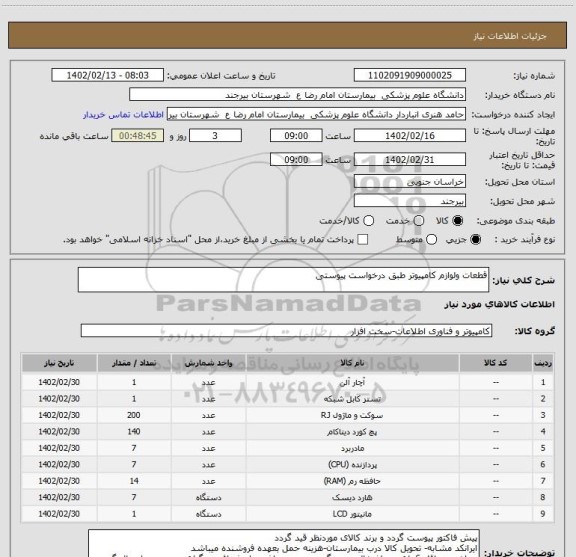Click quantity 14 in the RAM row
Viewport: 576px width, 557px height.
click(x=134, y=481)
